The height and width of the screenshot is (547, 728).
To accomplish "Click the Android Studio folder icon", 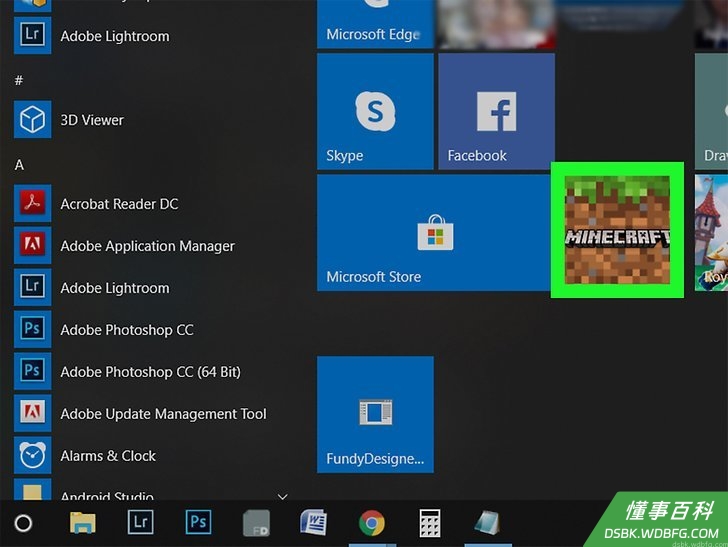I will [x=32, y=489].
